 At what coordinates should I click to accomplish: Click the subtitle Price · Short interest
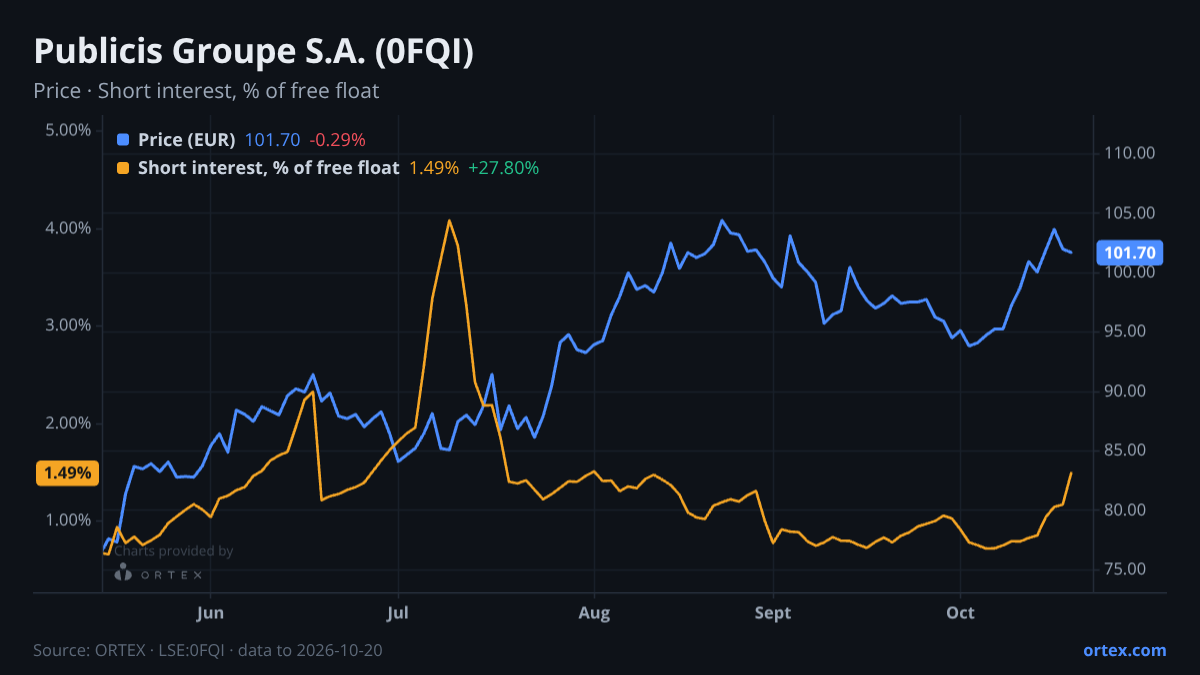tap(206, 91)
